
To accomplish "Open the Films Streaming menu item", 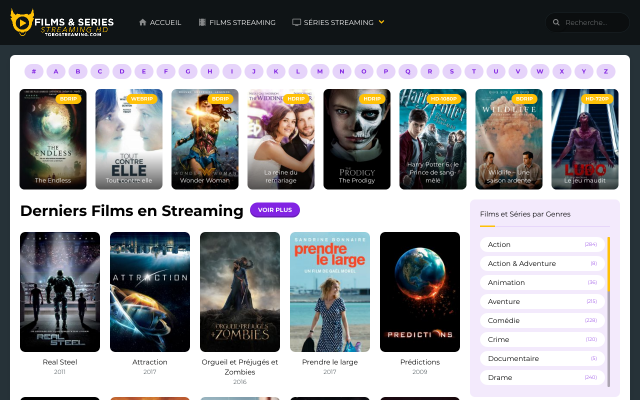I will tap(237, 22).
